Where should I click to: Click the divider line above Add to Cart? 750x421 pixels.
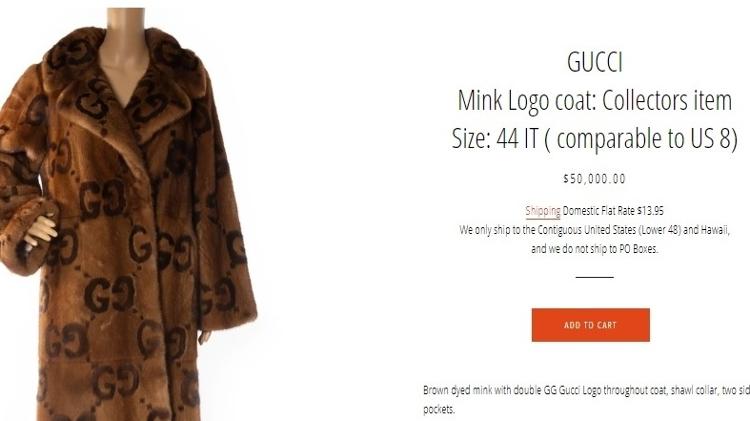[x=595, y=277]
